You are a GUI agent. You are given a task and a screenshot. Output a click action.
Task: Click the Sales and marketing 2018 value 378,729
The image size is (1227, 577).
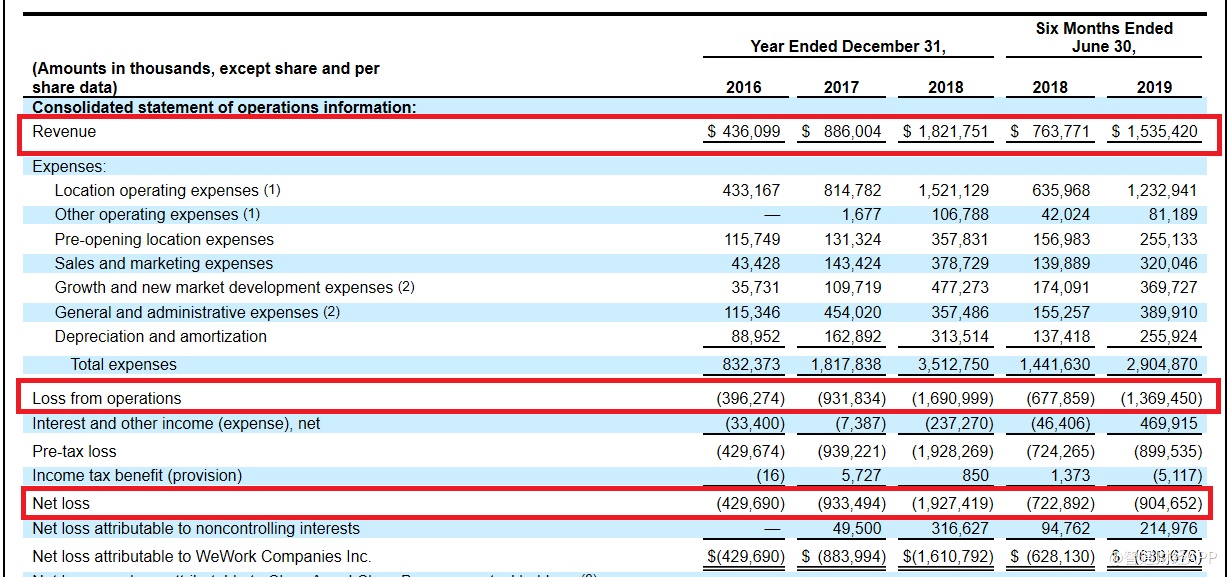point(954,264)
